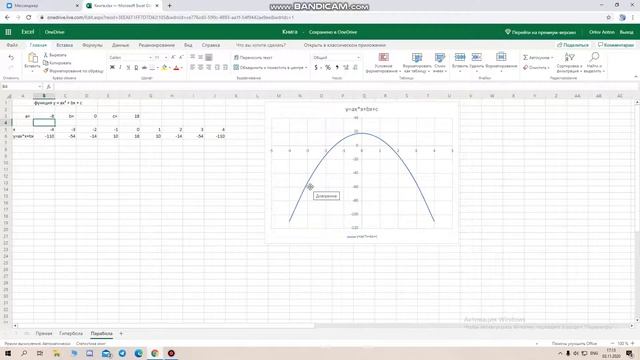Align text right

click(209, 67)
